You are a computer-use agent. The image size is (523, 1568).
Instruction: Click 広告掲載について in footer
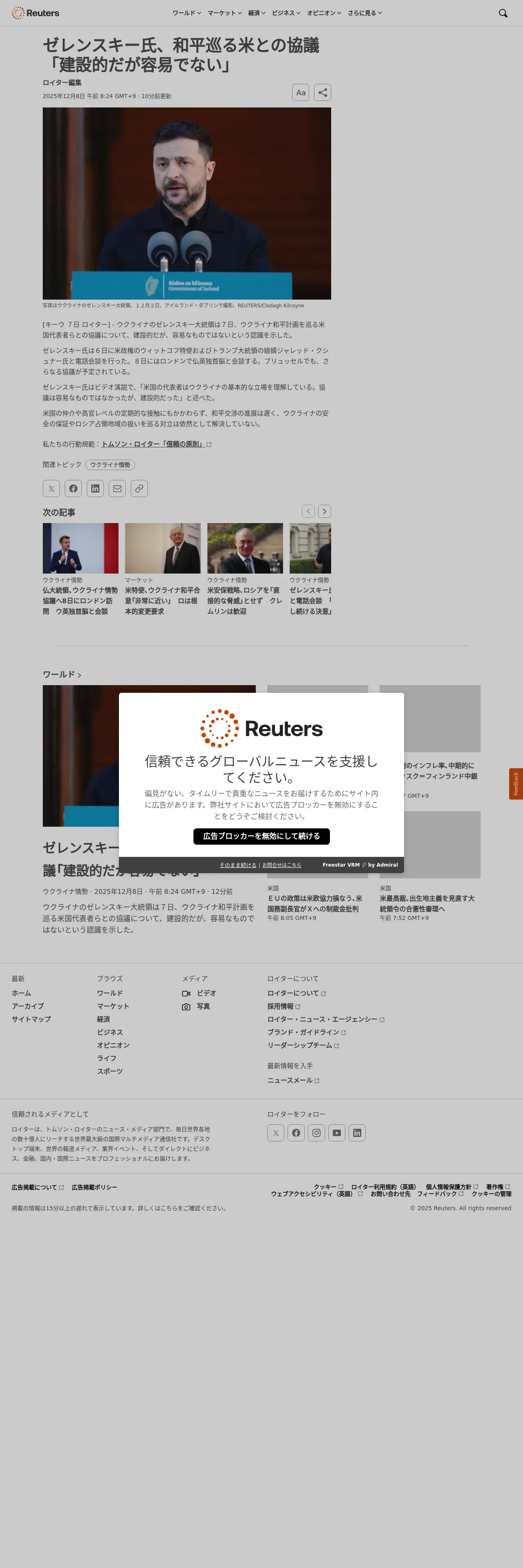point(38,1187)
